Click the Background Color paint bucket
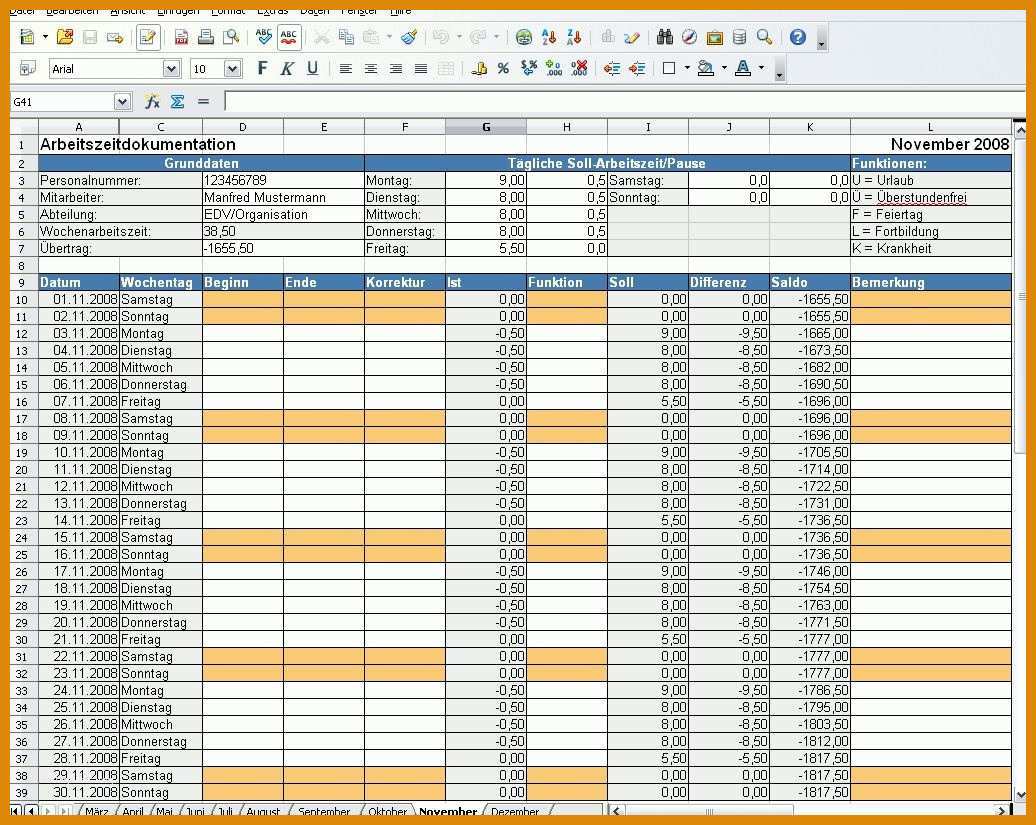 pos(706,68)
